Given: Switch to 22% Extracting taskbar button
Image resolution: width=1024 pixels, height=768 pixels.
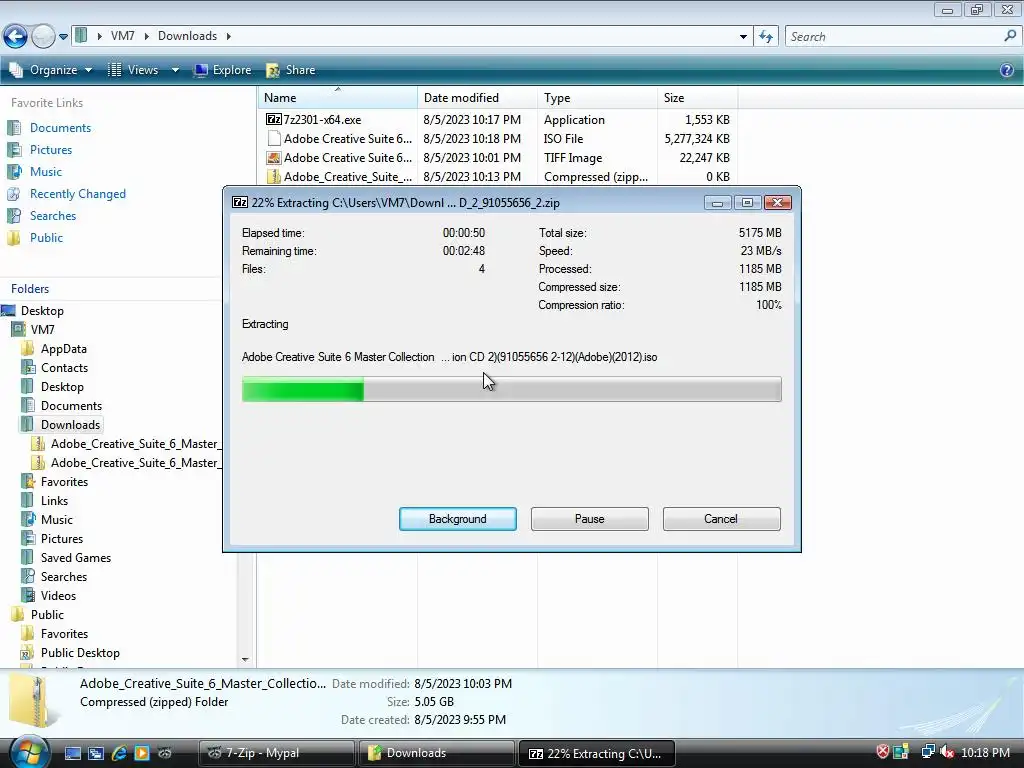Looking at the screenshot, I should tap(596, 753).
